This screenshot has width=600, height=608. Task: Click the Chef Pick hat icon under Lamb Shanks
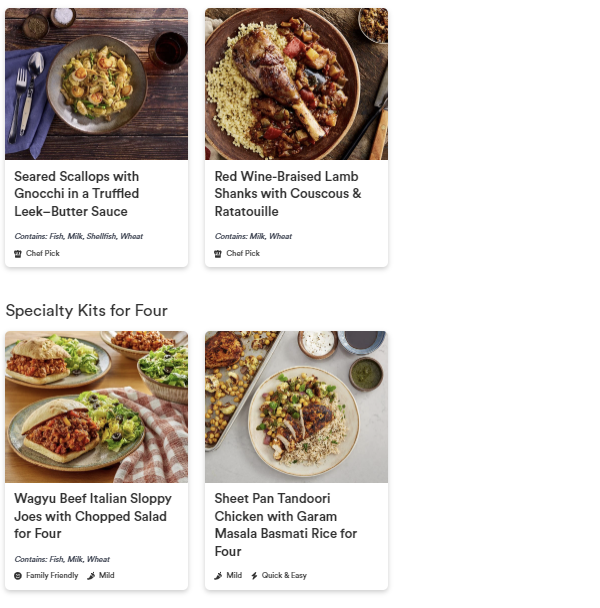click(218, 254)
